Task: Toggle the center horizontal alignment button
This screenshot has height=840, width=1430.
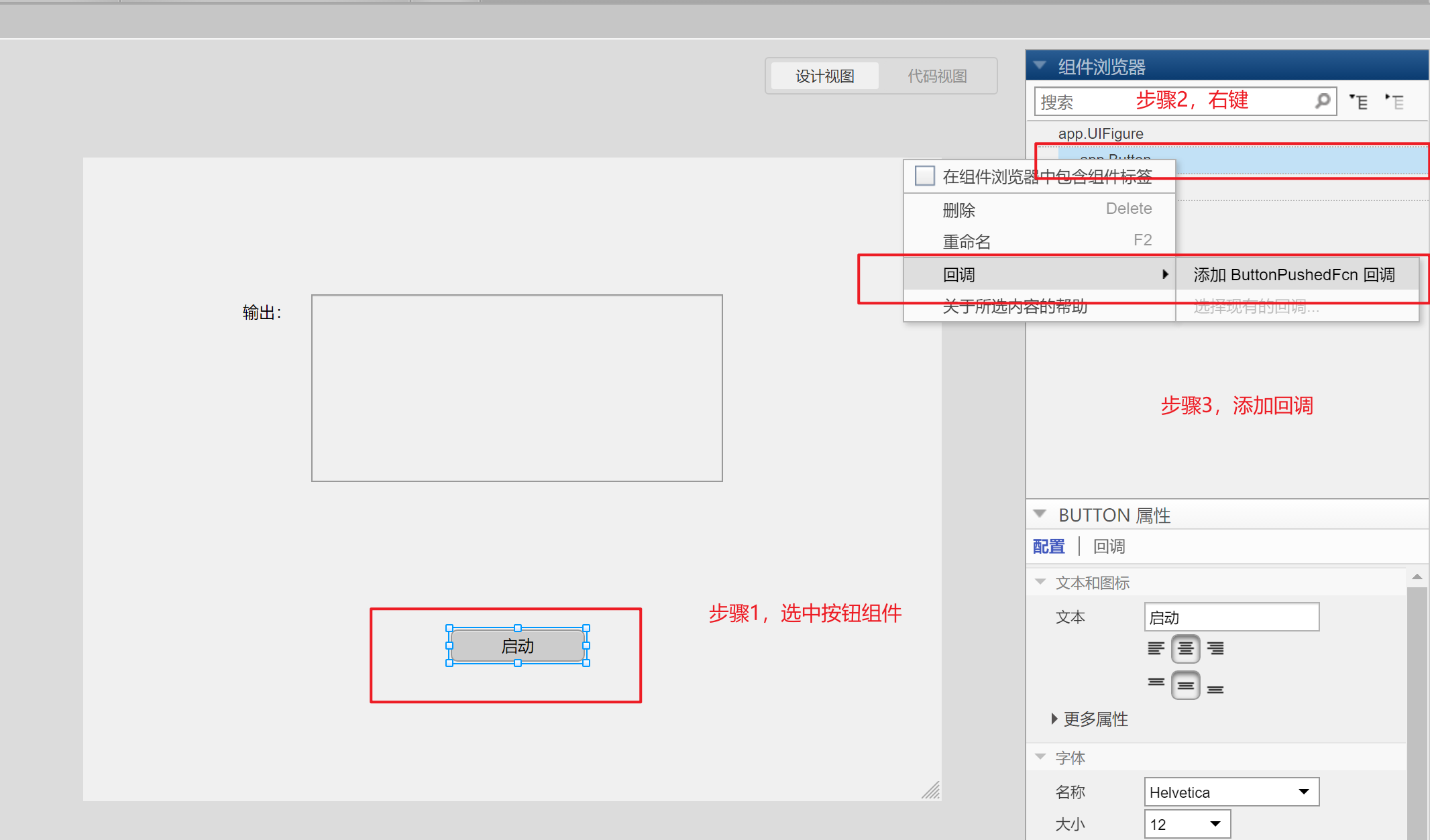Action: [1185, 648]
